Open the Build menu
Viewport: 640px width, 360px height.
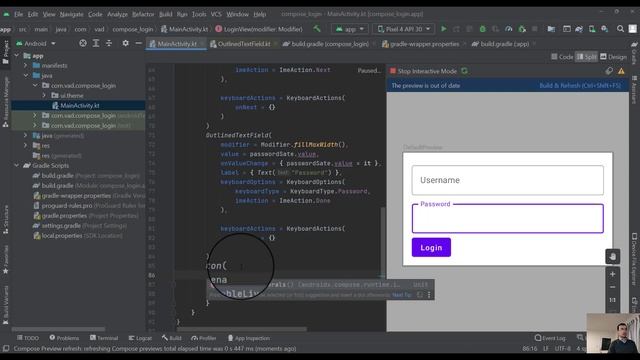point(165,14)
